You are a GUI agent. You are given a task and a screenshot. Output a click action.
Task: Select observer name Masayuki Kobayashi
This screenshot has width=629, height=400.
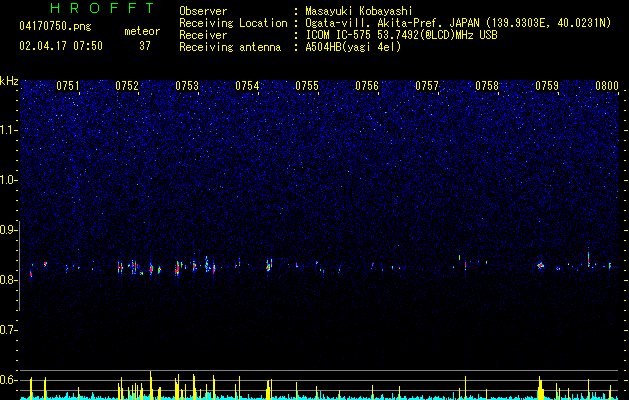pyautogui.click(x=359, y=11)
